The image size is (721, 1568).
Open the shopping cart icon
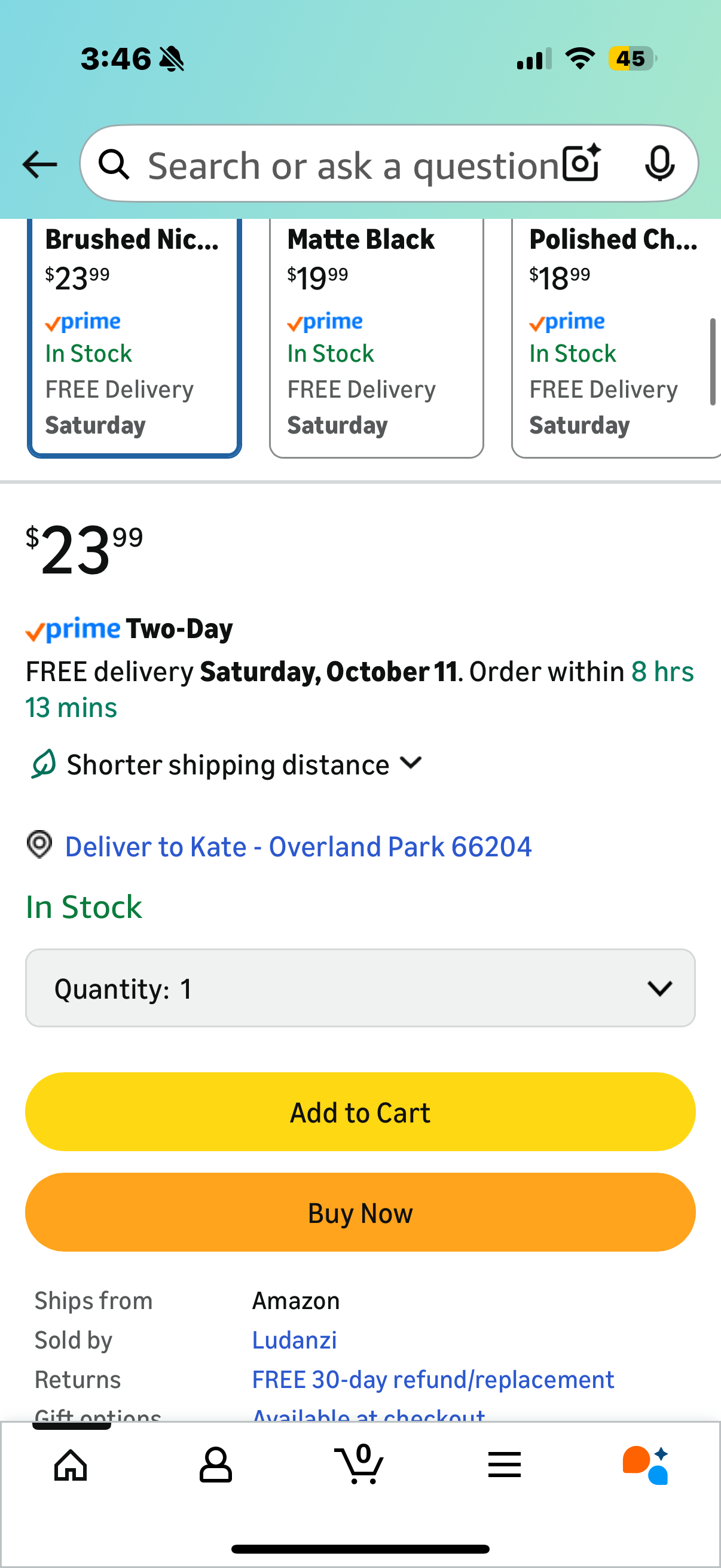pos(359,1464)
